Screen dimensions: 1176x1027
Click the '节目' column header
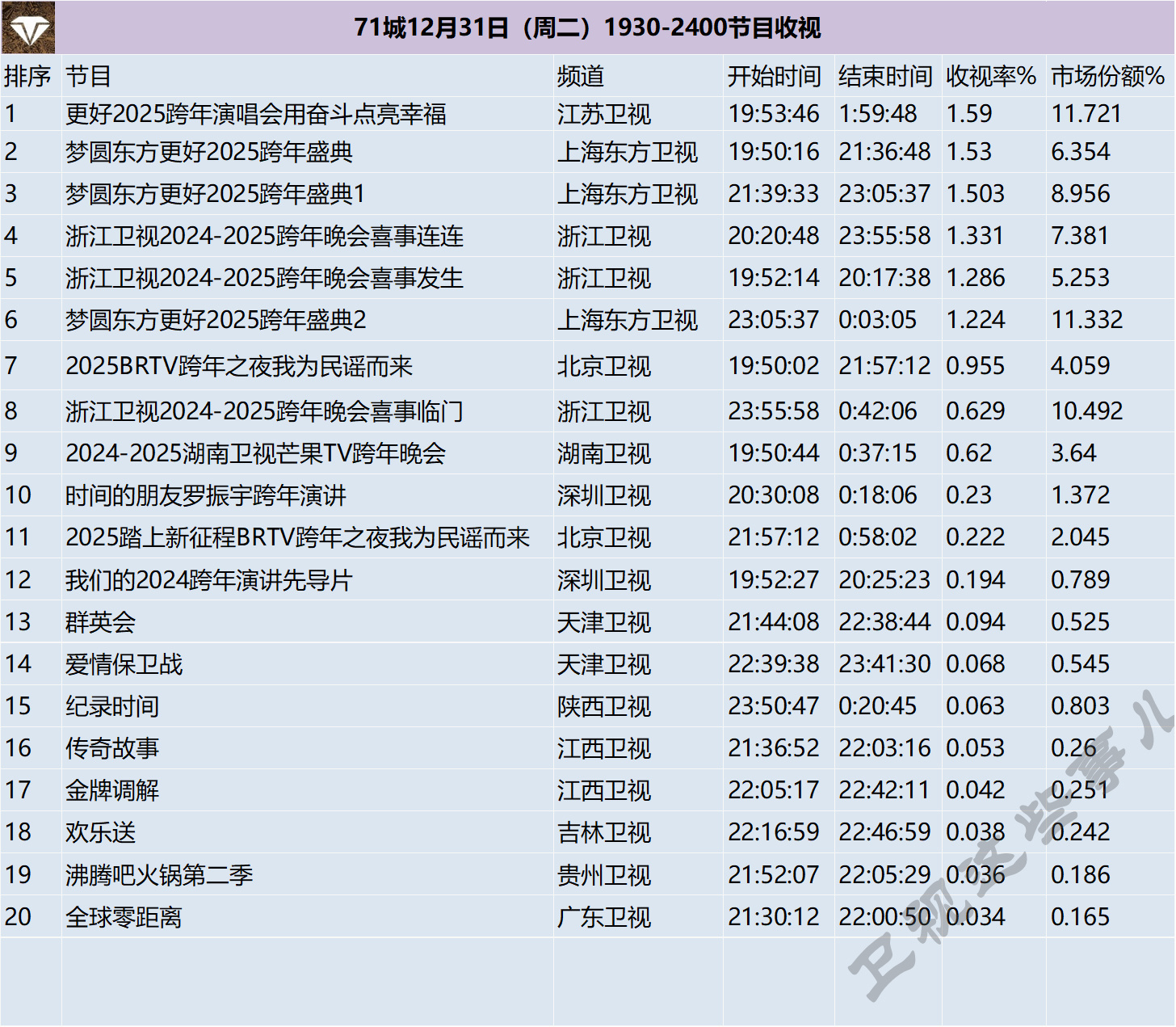[88, 76]
